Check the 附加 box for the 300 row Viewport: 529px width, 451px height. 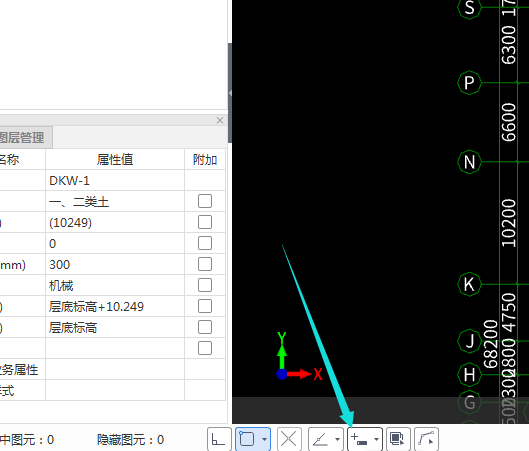point(205,264)
